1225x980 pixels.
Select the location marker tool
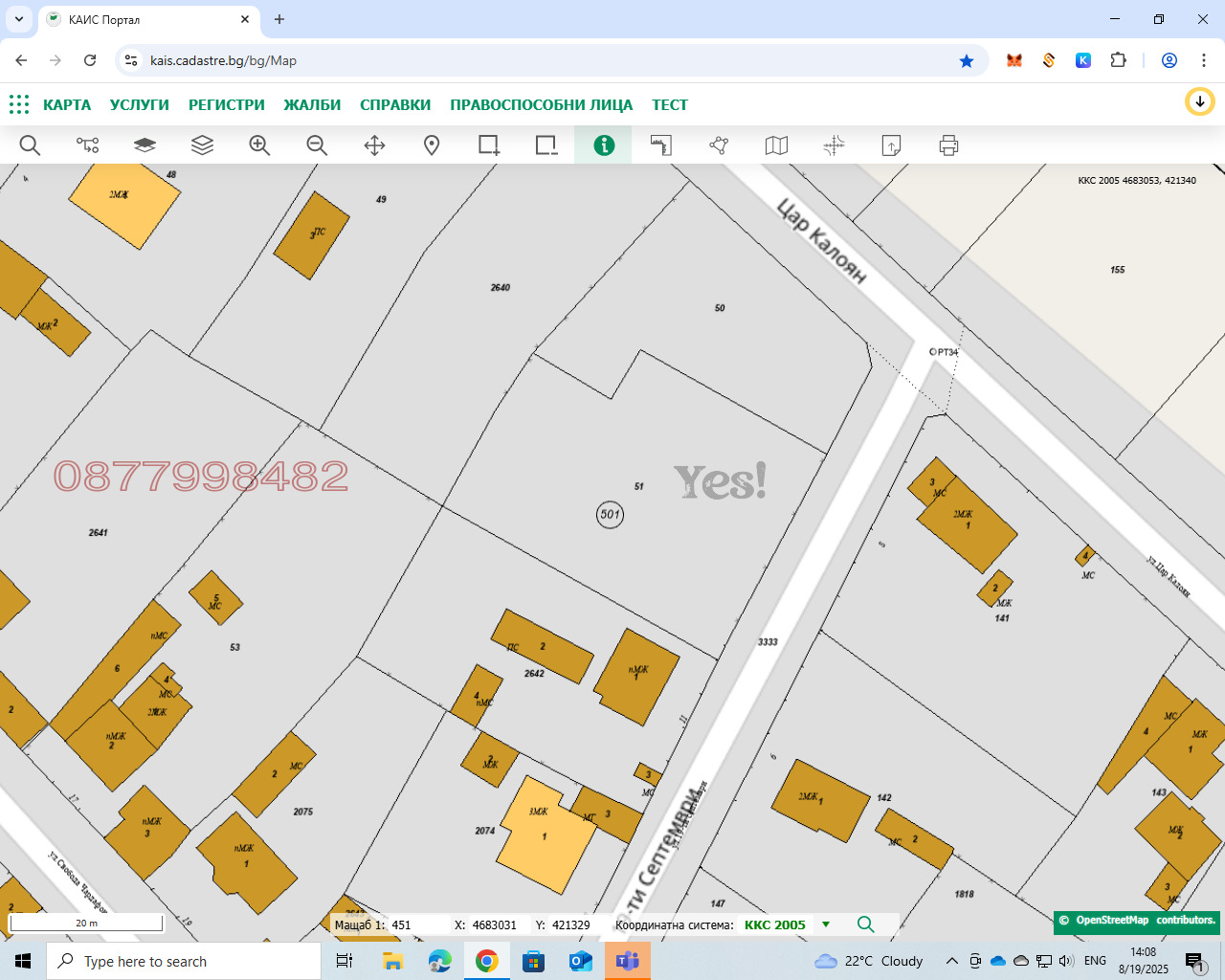pos(431,145)
